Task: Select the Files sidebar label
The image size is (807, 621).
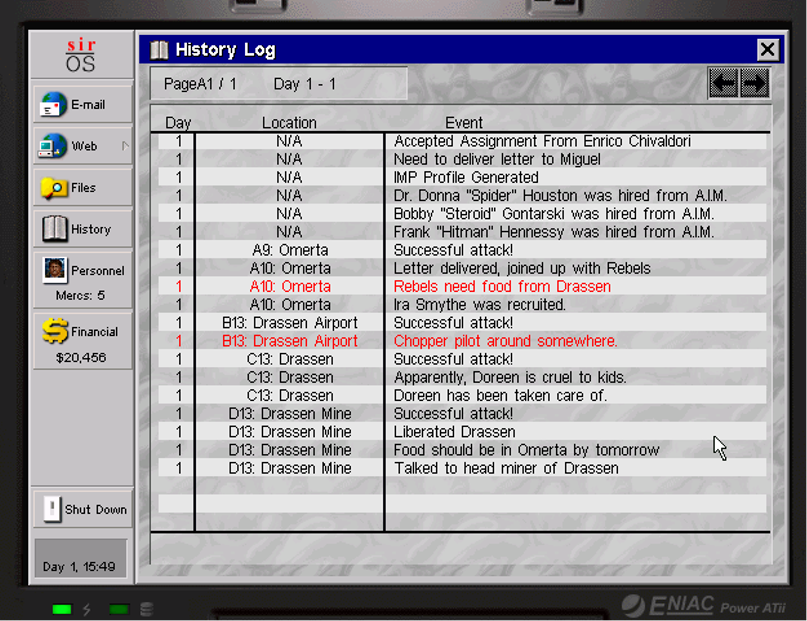Action: coord(83,188)
